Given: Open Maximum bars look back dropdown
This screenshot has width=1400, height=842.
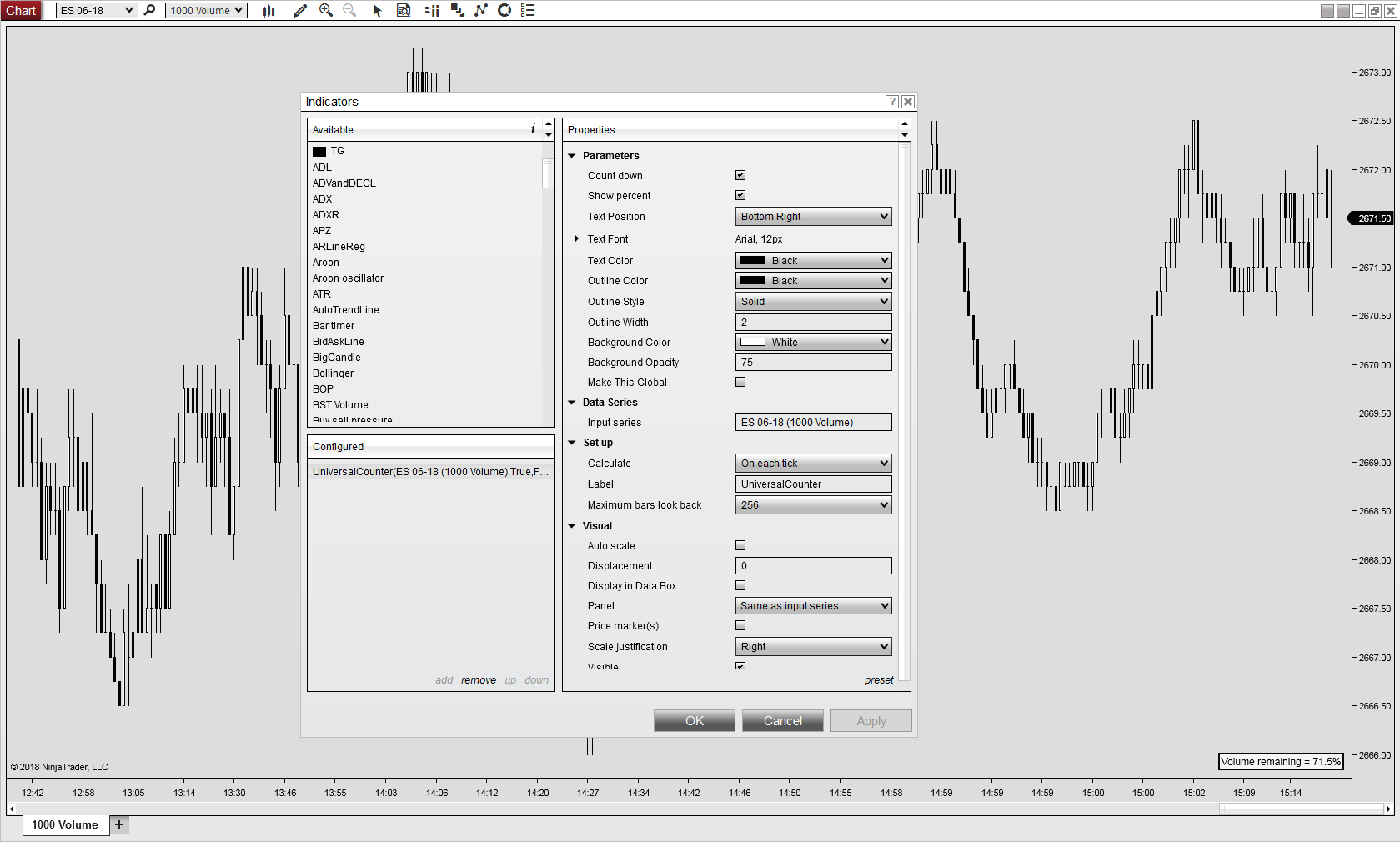Looking at the screenshot, I should (x=814, y=505).
